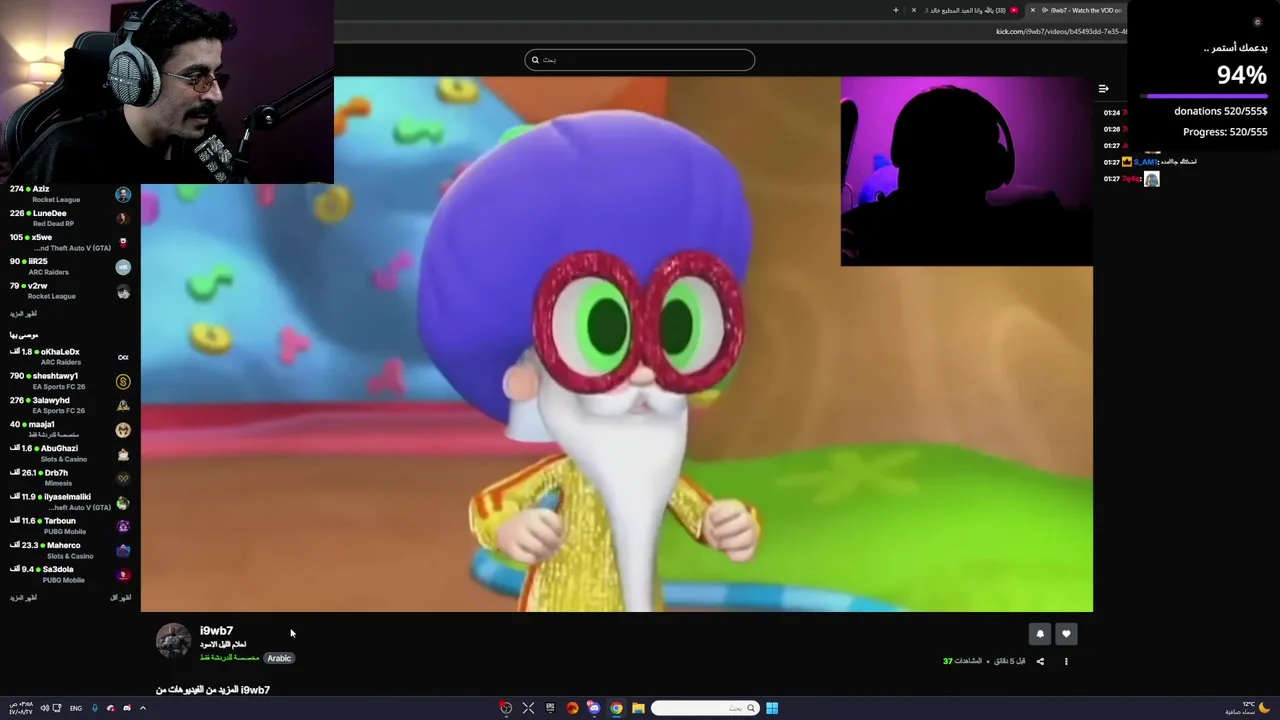Open the share icon below the video
The width and height of the screenshot is (1280, 720).
coord(1040,661)
